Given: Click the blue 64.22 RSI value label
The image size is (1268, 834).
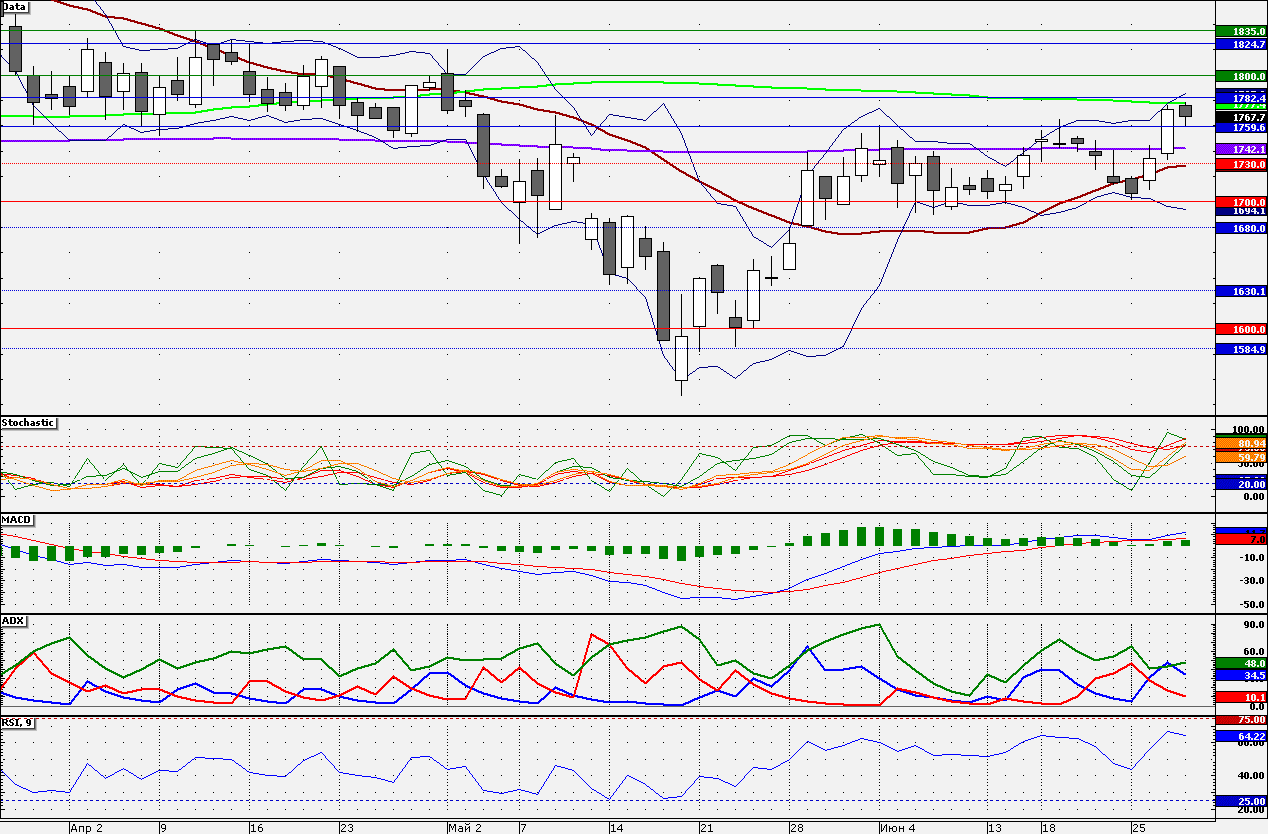Looking at the screenshot, I should pyautogui.click(x=1241, y=736).
